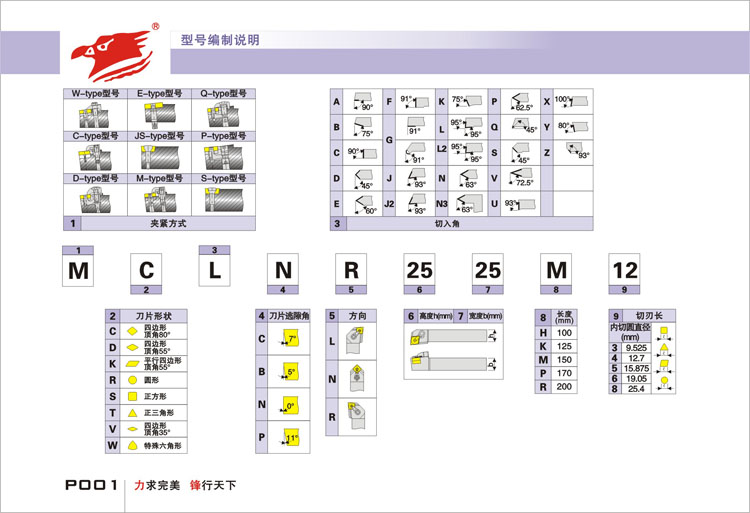
Task: Click the L direction tool holder icon
Action: [355, 340]
